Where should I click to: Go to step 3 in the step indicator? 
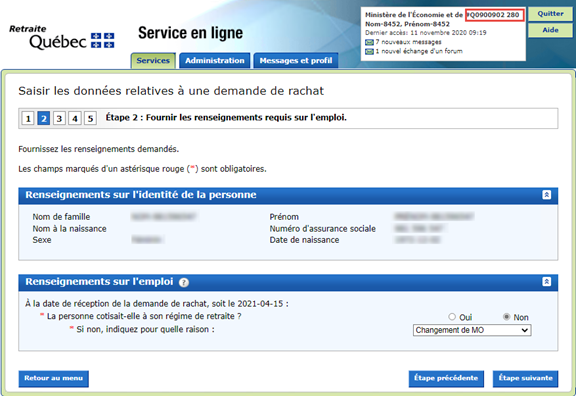[x=59, y=119]
